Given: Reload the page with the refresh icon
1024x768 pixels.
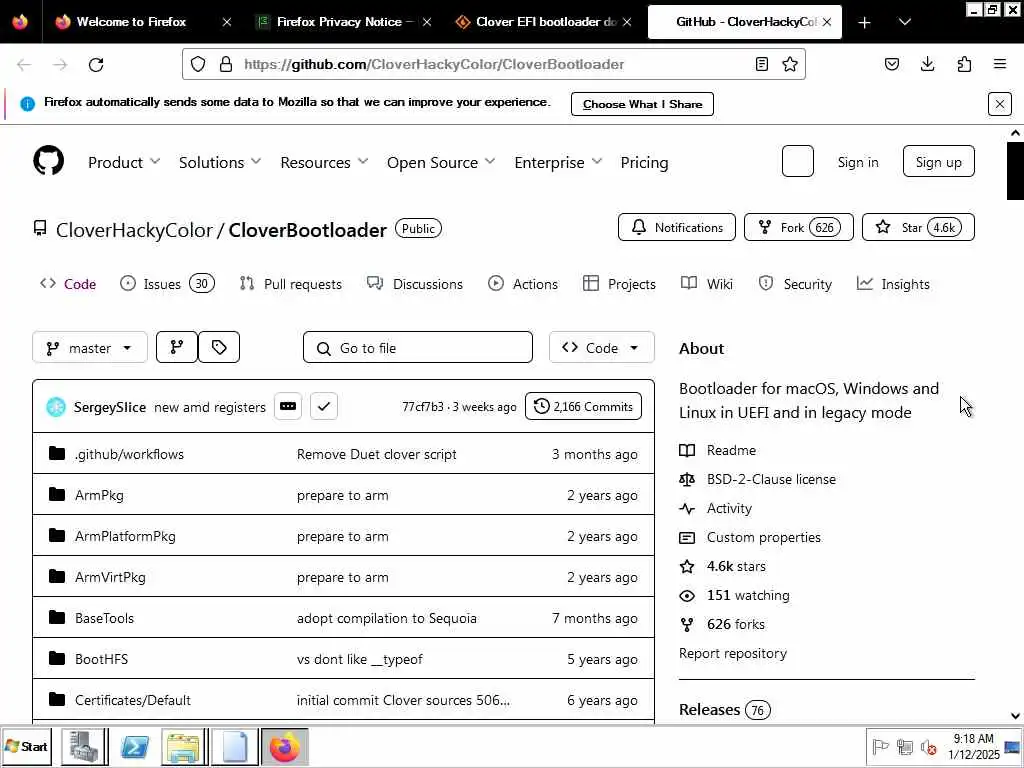Looking at the screenshot, I should 96,65.
